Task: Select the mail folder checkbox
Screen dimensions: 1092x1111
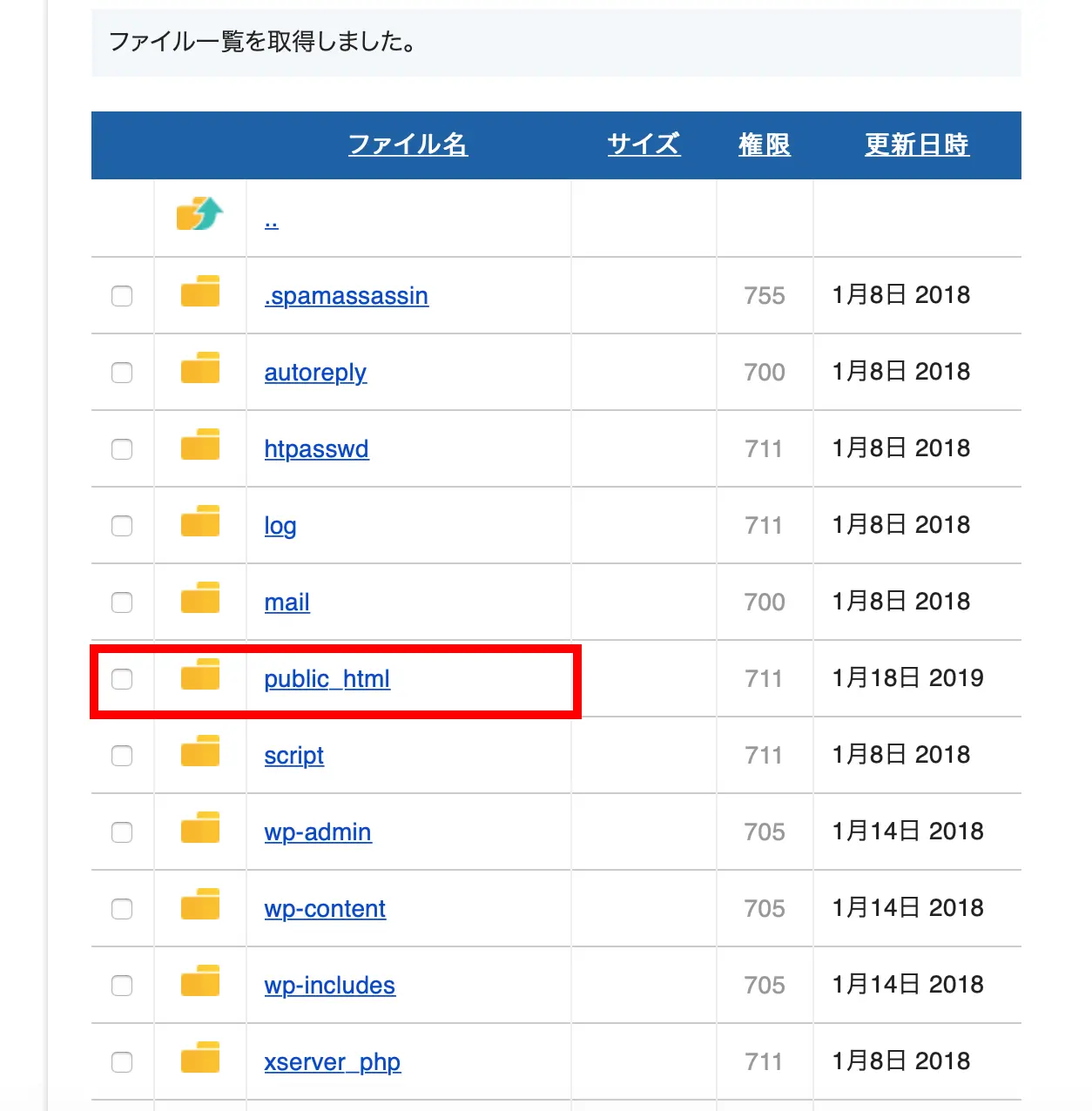Action: [122, 603]
